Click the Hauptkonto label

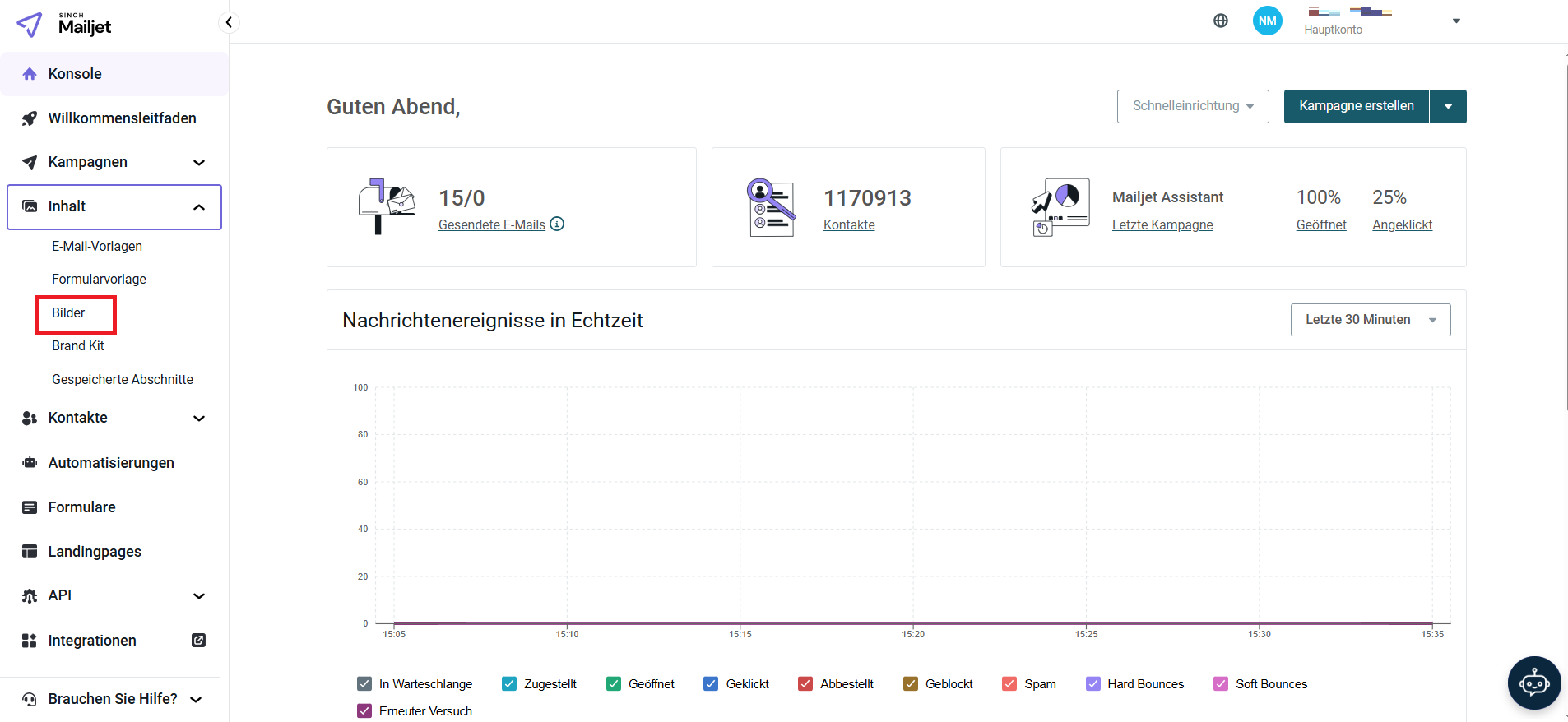(1333, 30)
